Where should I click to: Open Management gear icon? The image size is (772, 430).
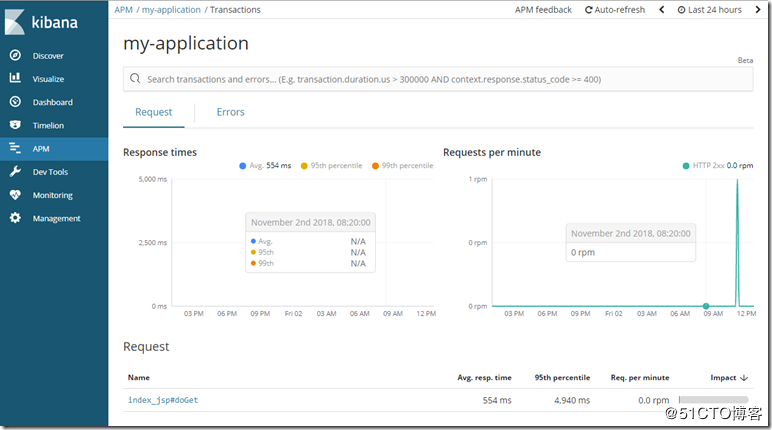[x=15, y=218]
